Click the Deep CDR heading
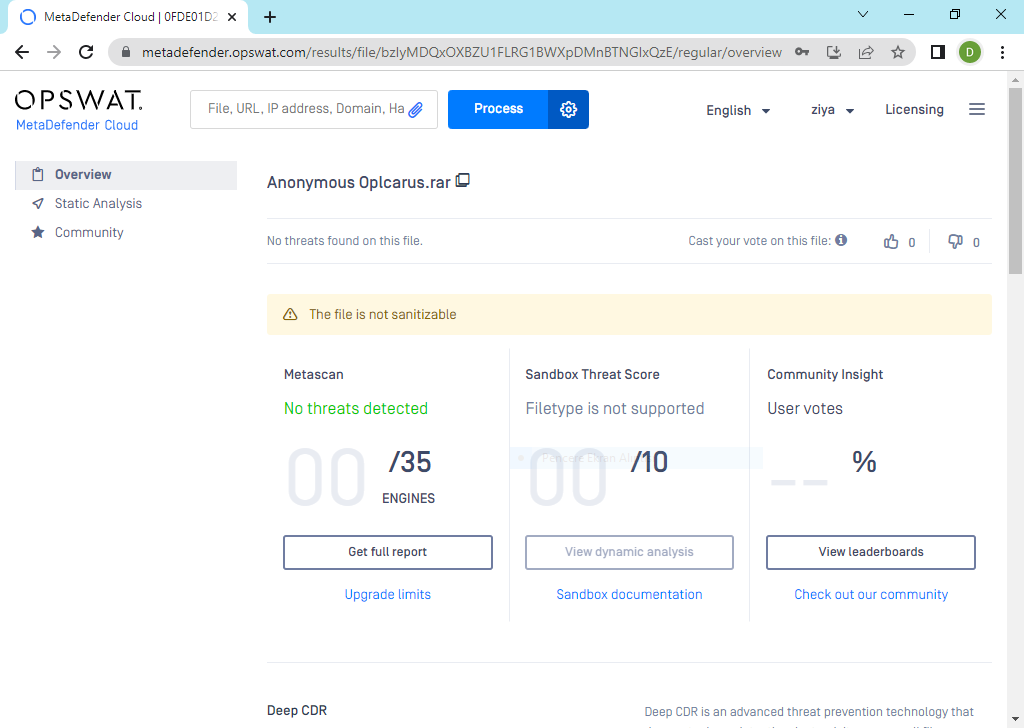The width and height of the screenshot is (1024, 728). [297, 710]
